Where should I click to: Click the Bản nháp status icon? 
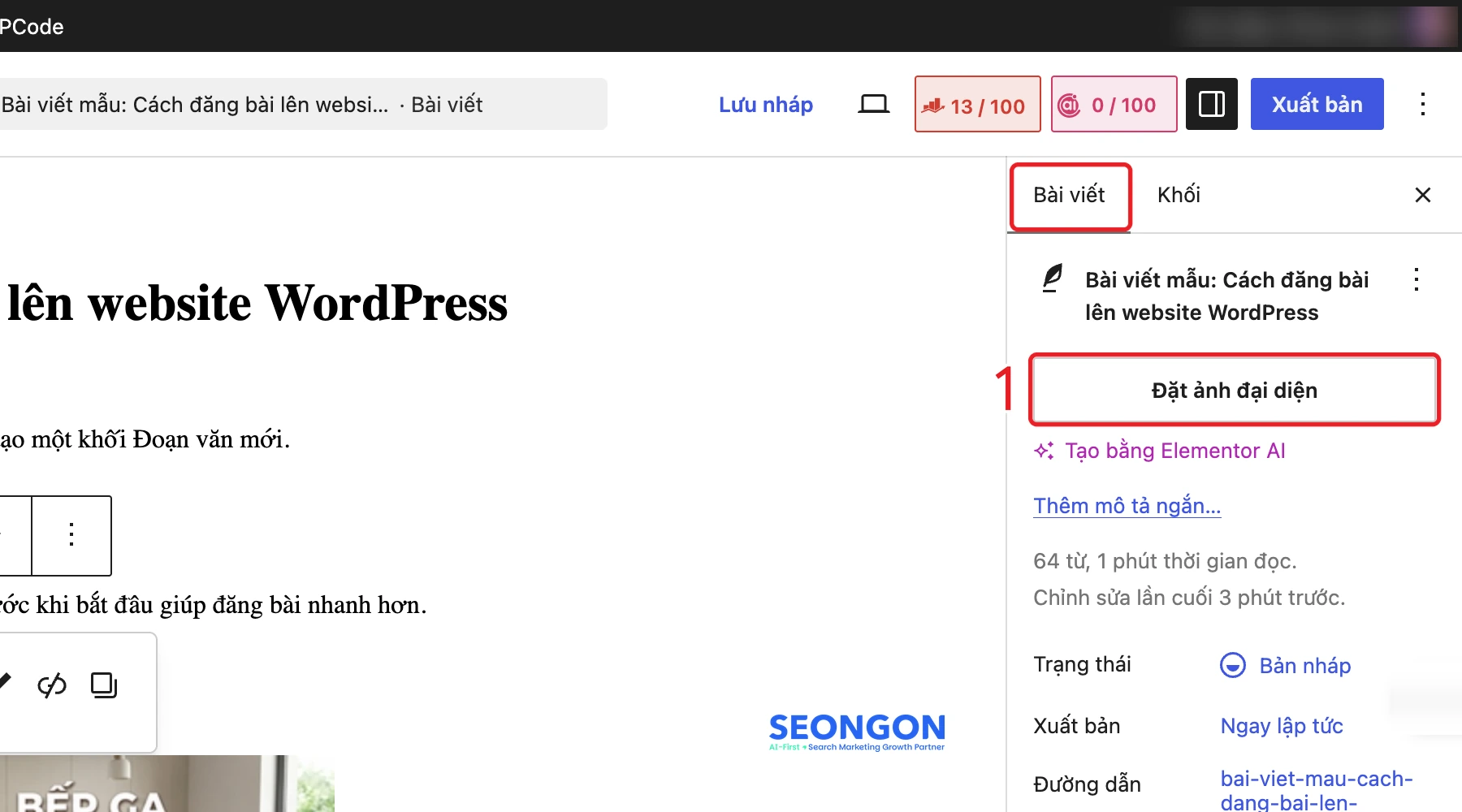tap(1232, 665)
